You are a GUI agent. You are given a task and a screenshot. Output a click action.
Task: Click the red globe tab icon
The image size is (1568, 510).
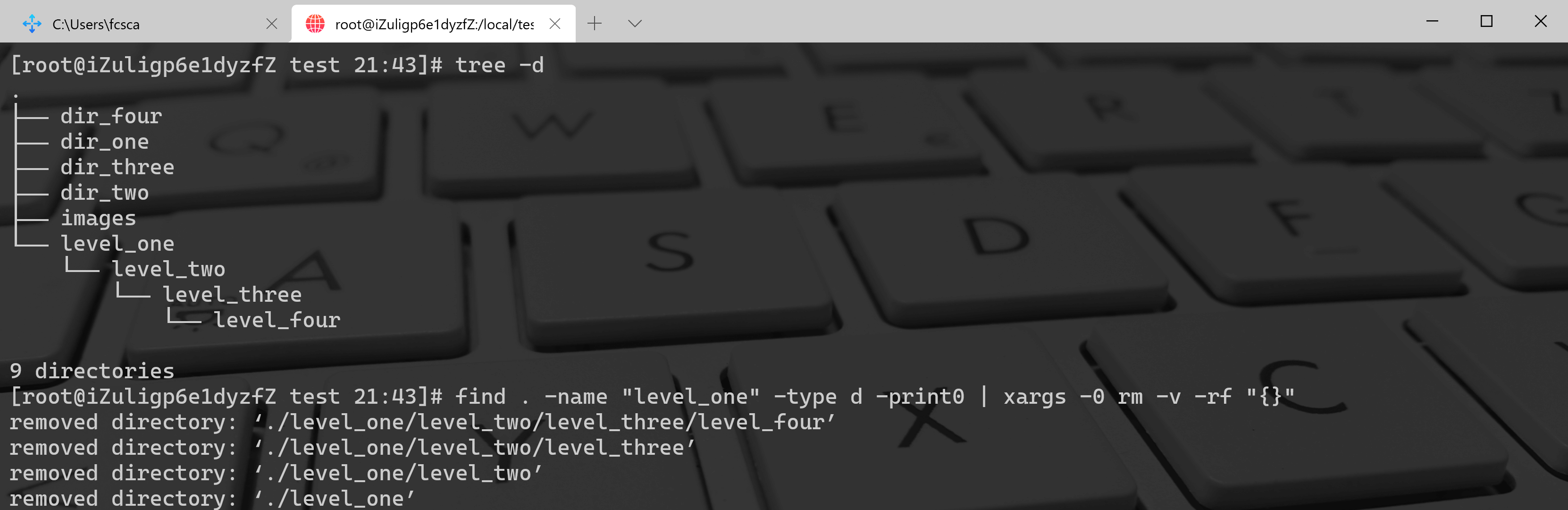(x=315, y=24)
